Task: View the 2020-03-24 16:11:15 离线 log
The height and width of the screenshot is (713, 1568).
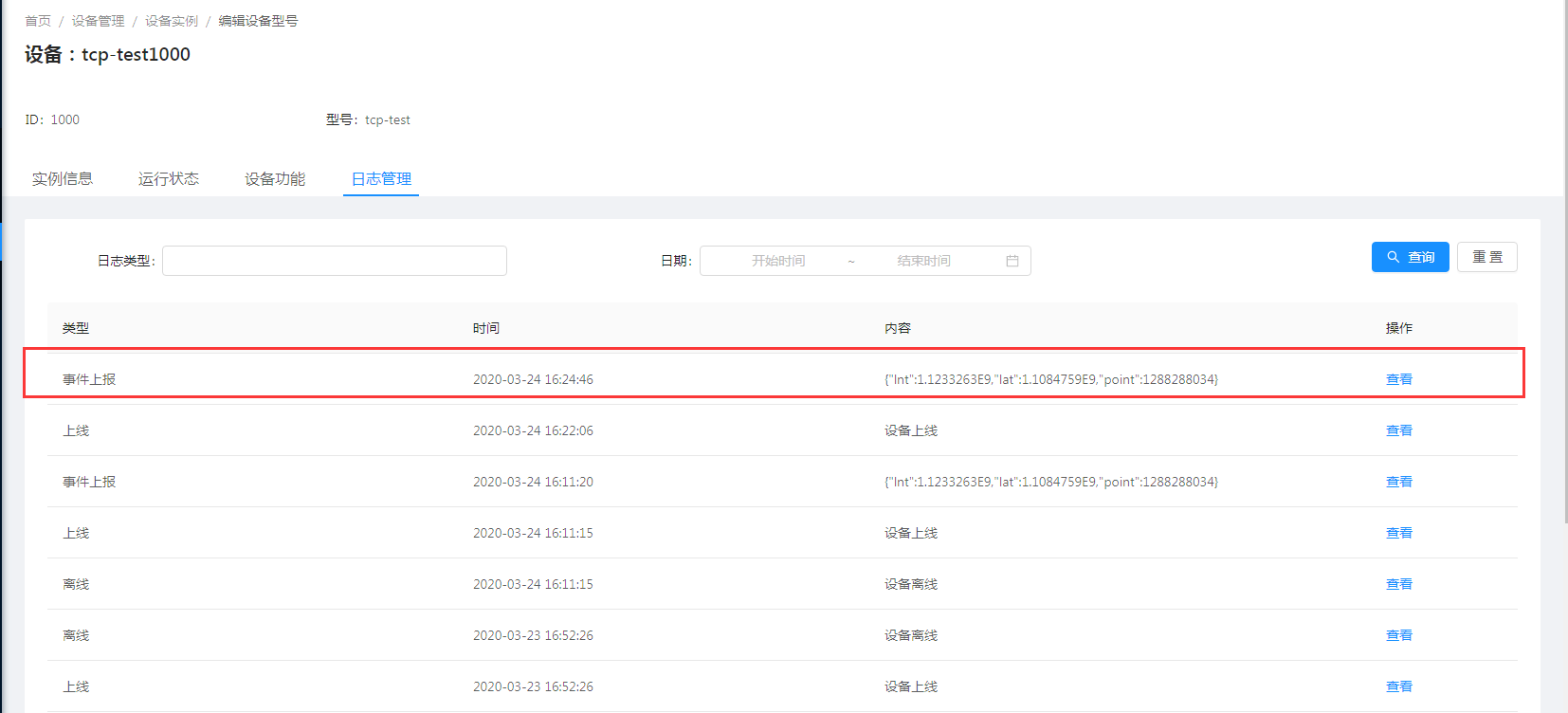Action: tap(1398, 584)
